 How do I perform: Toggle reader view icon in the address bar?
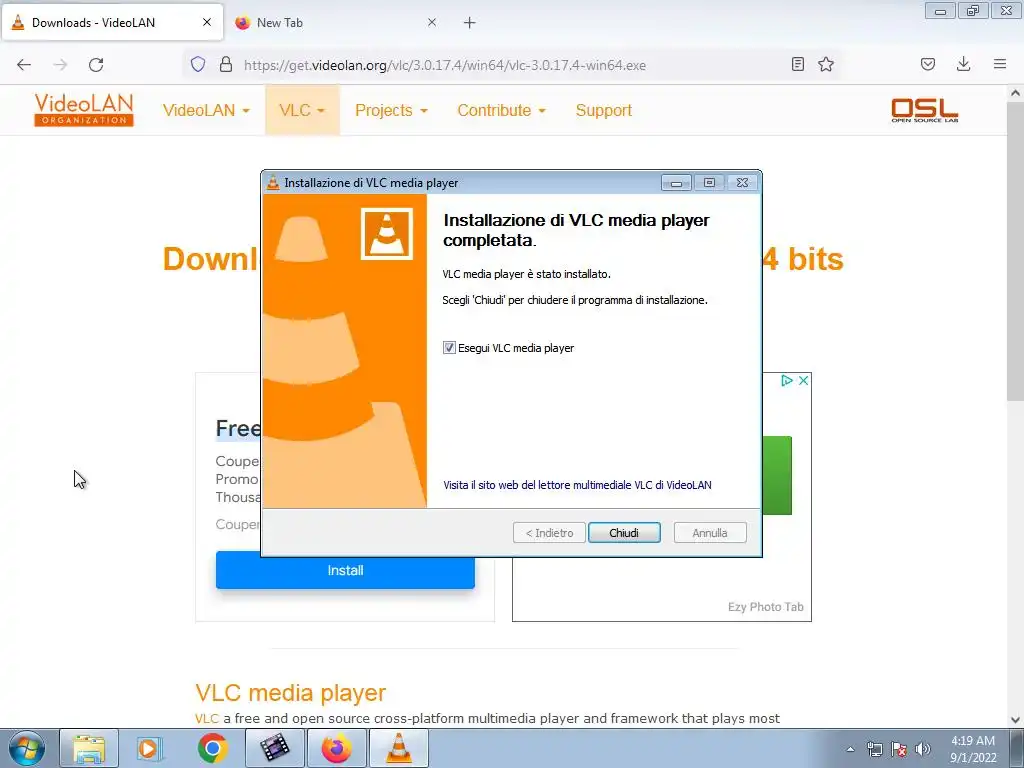point(797,64)
